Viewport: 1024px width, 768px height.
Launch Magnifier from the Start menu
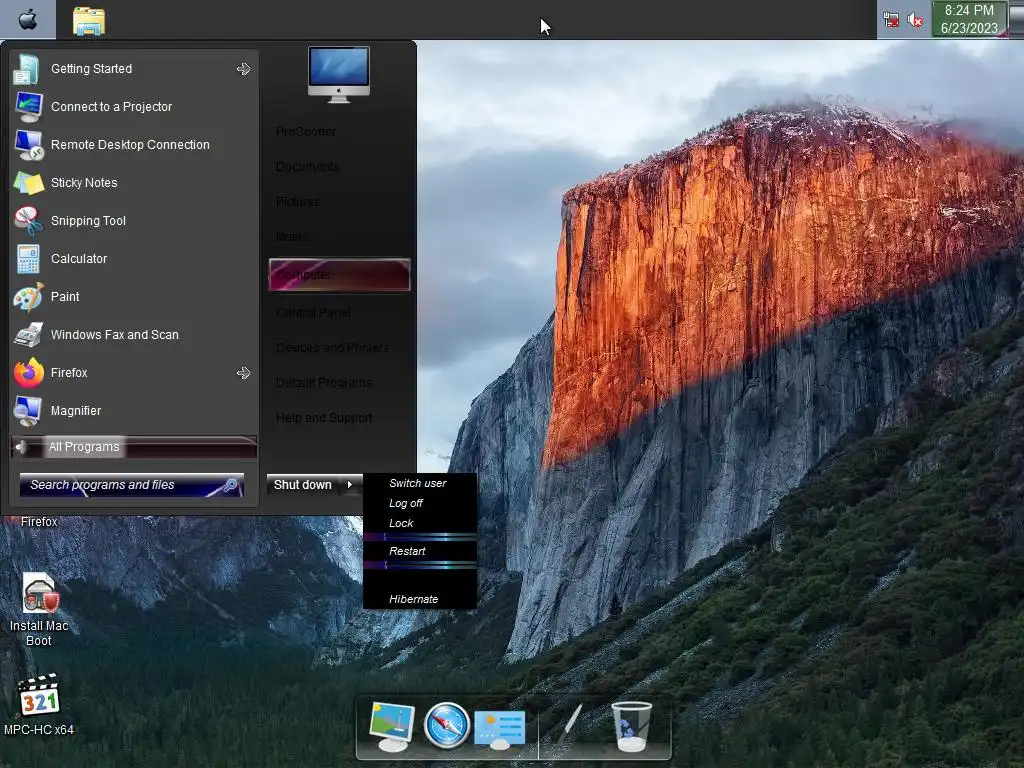click(x=134, y=411)
